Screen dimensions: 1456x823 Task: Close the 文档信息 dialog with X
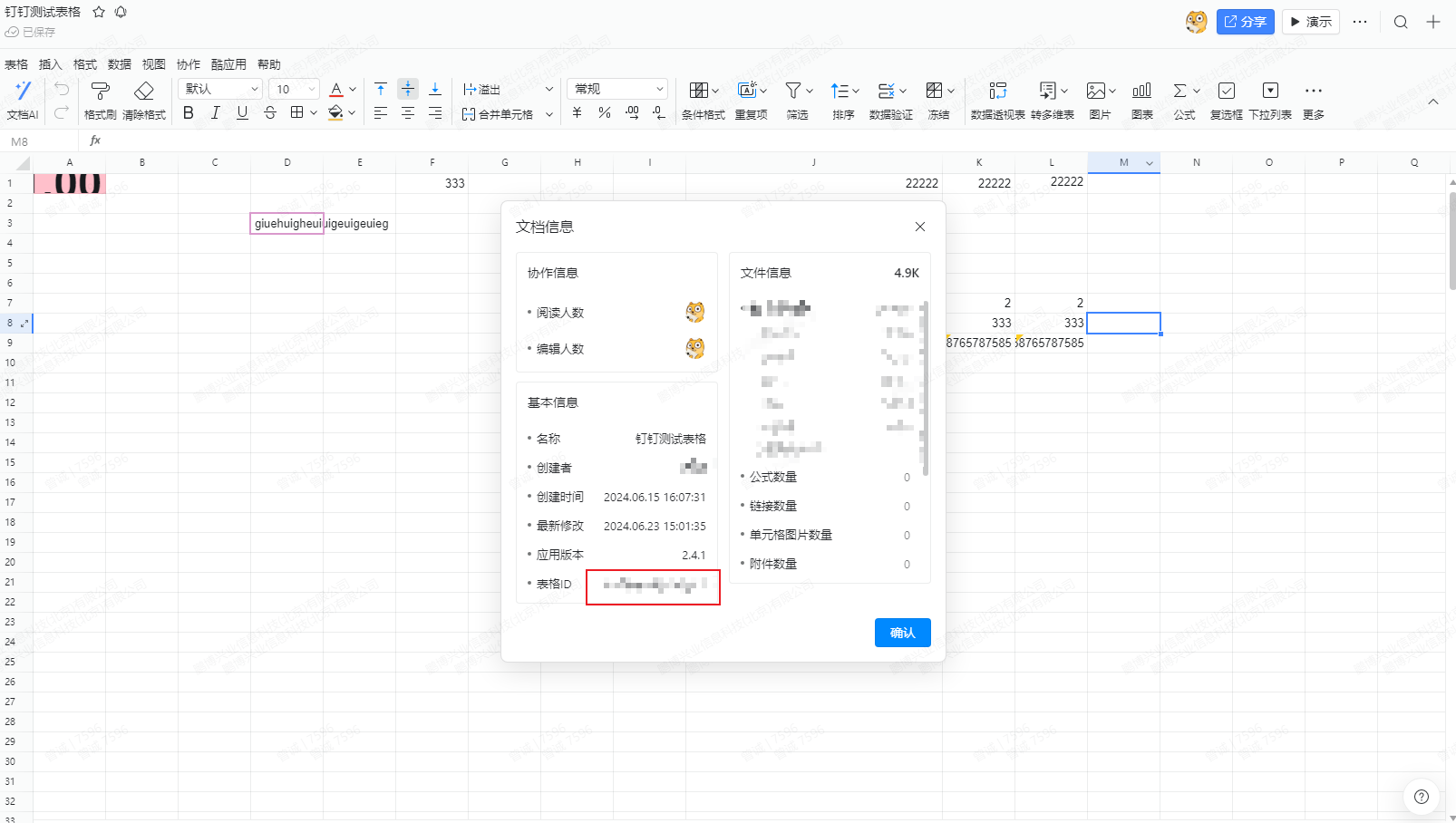tap(919, 227)
